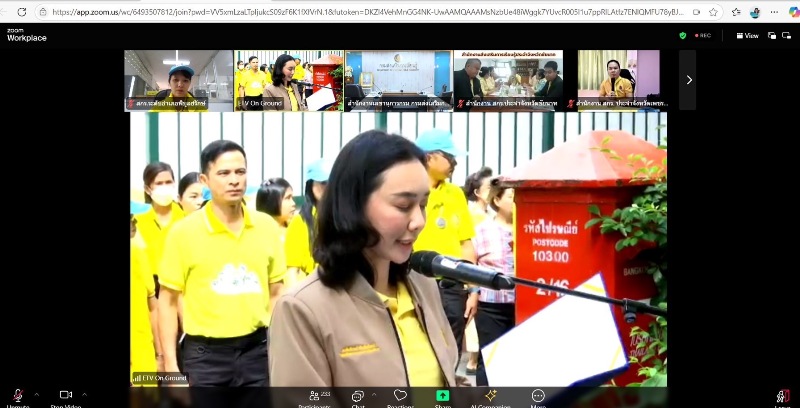This screenshot has width=800, height=408.
Task: Click the Zoom Workplace logo
Action: (27, 35)
